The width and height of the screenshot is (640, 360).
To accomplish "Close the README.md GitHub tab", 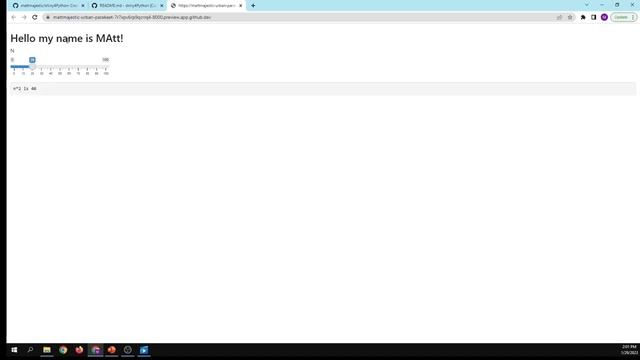I will click(162, 6).
